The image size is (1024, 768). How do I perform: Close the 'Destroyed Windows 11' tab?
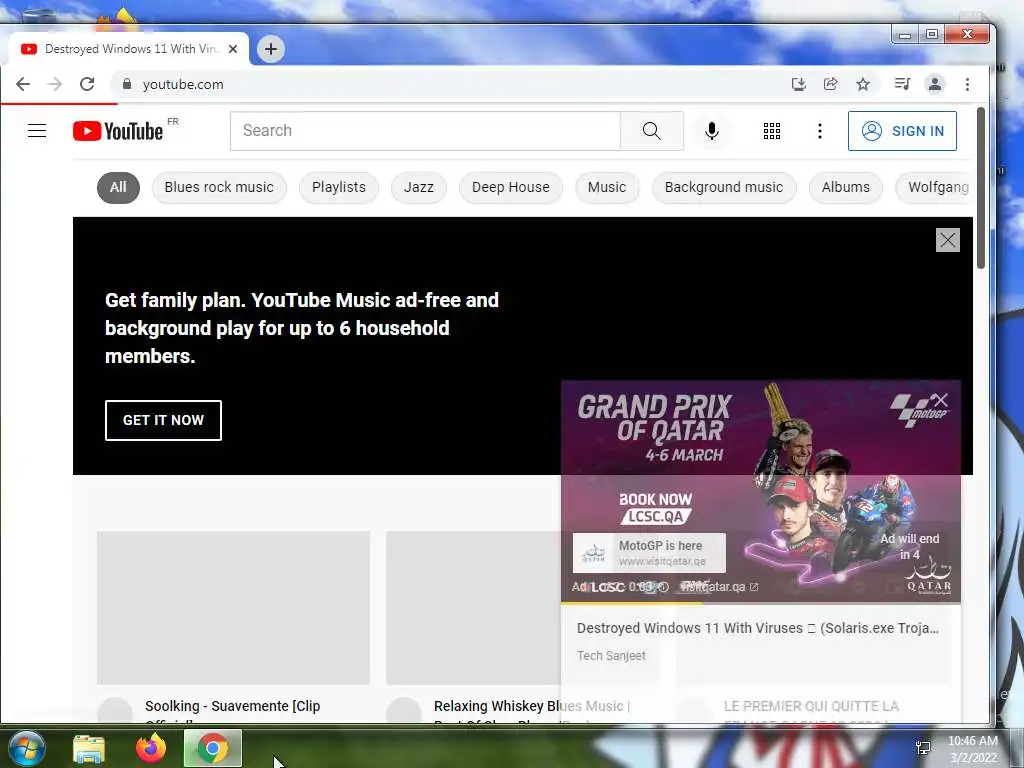click(232, 49)
